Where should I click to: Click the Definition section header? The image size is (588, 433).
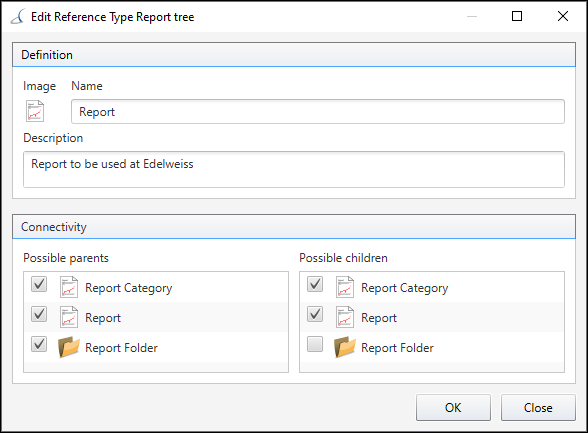pyautogui.click(x=294, y=55)
